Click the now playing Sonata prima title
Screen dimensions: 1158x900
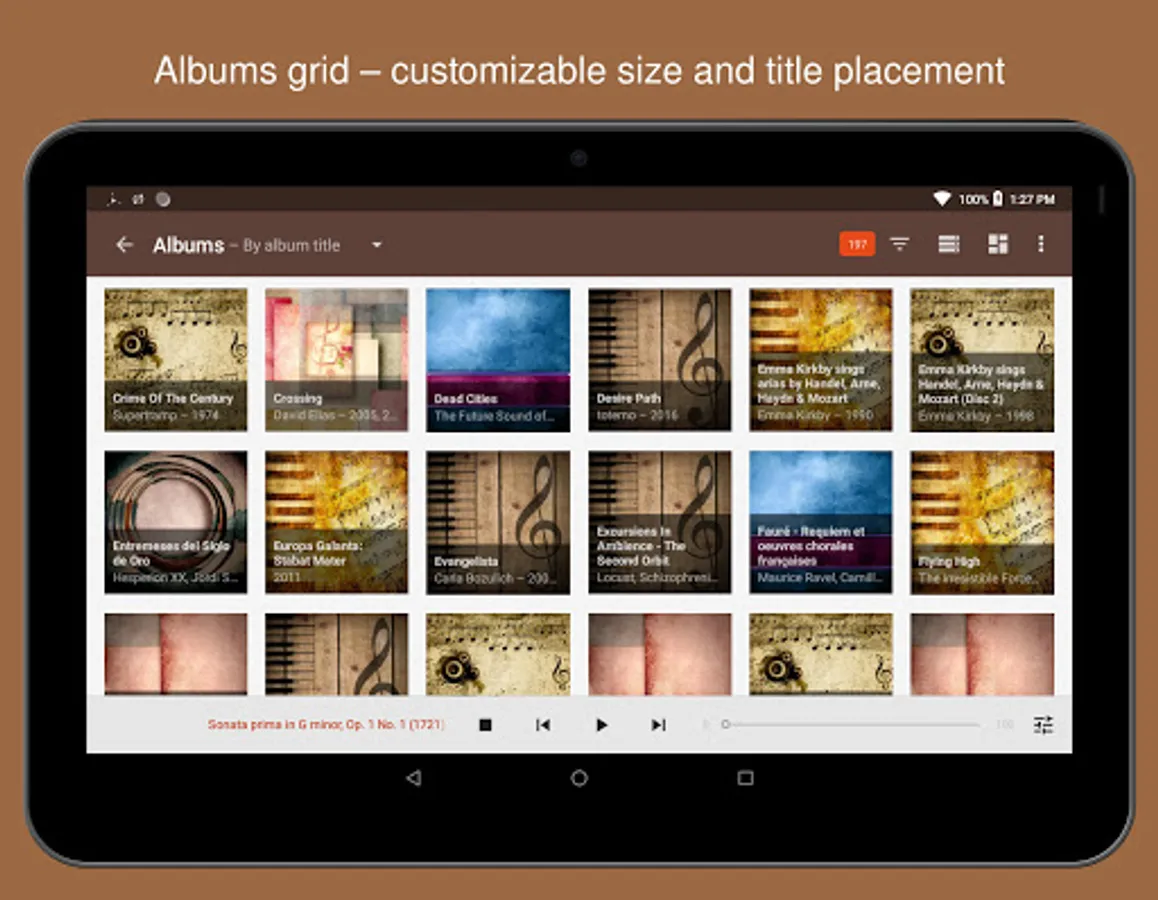pyautogui.click(x=326, y=724)
